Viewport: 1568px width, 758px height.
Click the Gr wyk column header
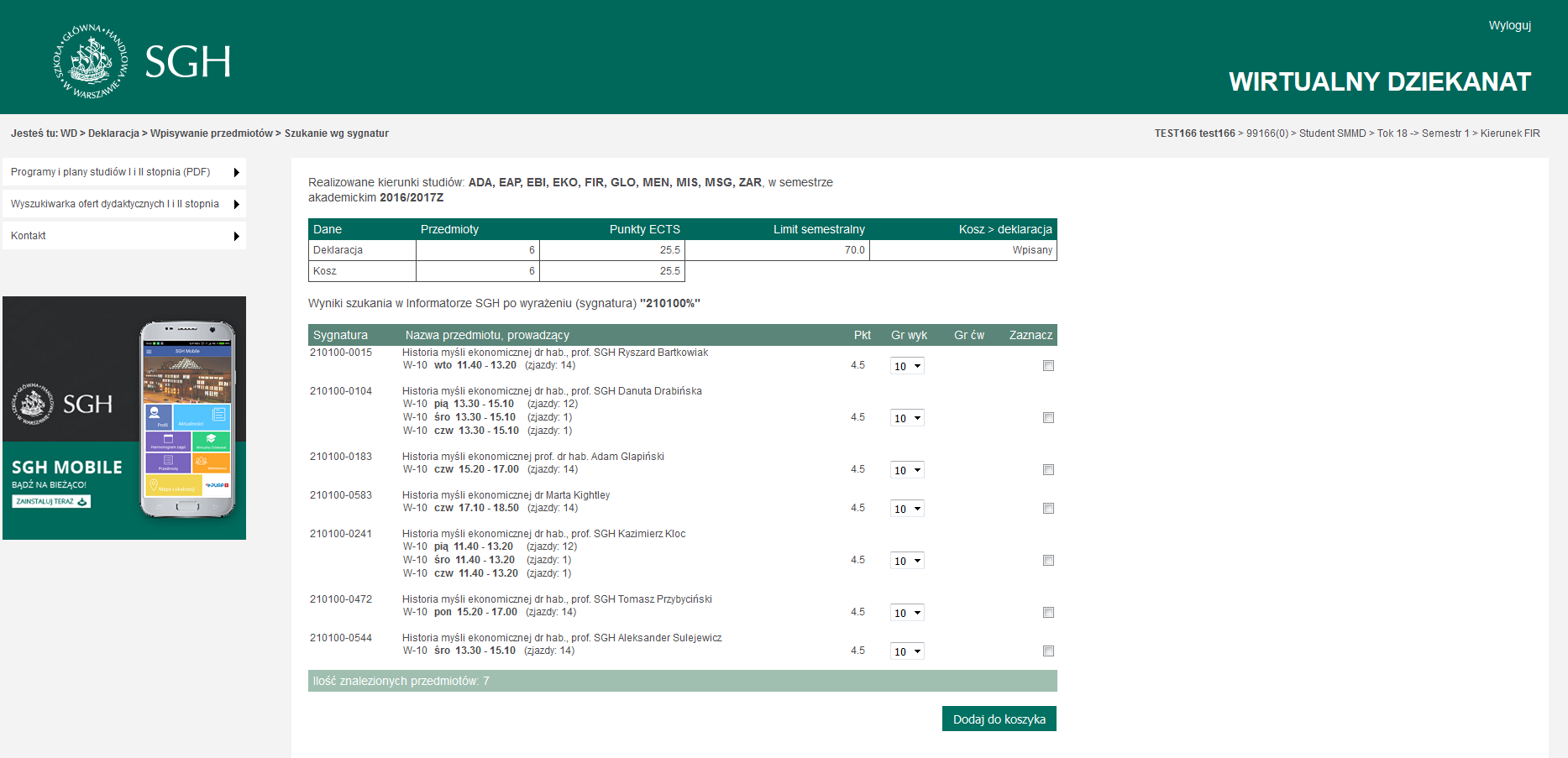click(x=909, y=335)
